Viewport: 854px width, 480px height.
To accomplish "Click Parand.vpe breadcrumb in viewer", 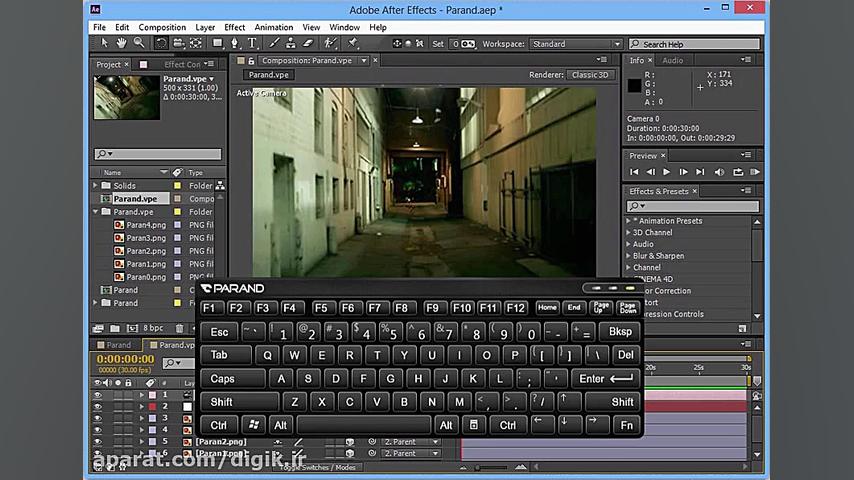I will click(269, 75).
